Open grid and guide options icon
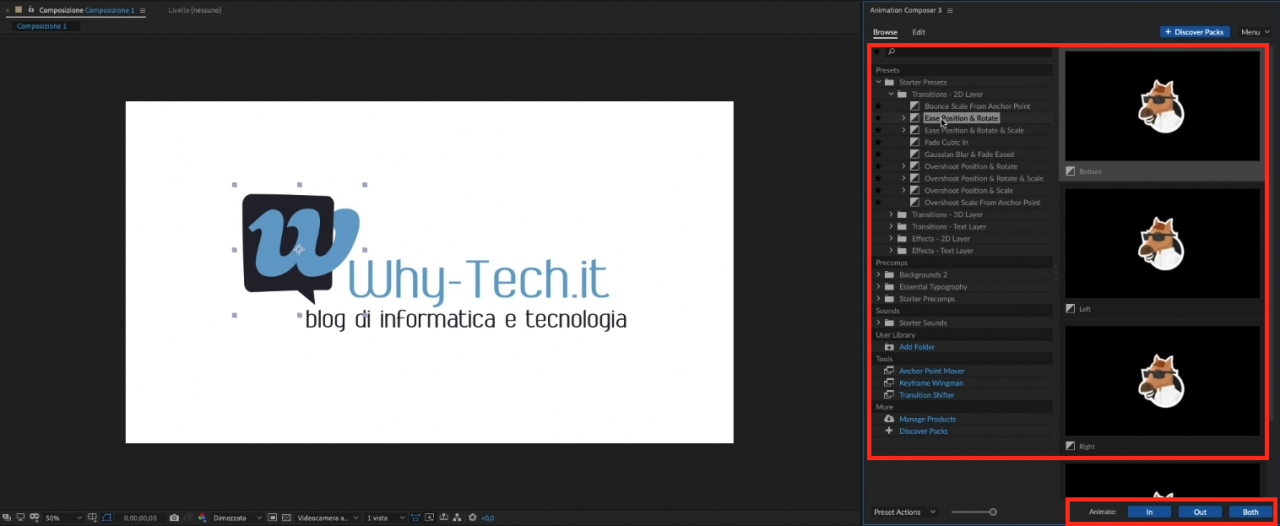 92,518
